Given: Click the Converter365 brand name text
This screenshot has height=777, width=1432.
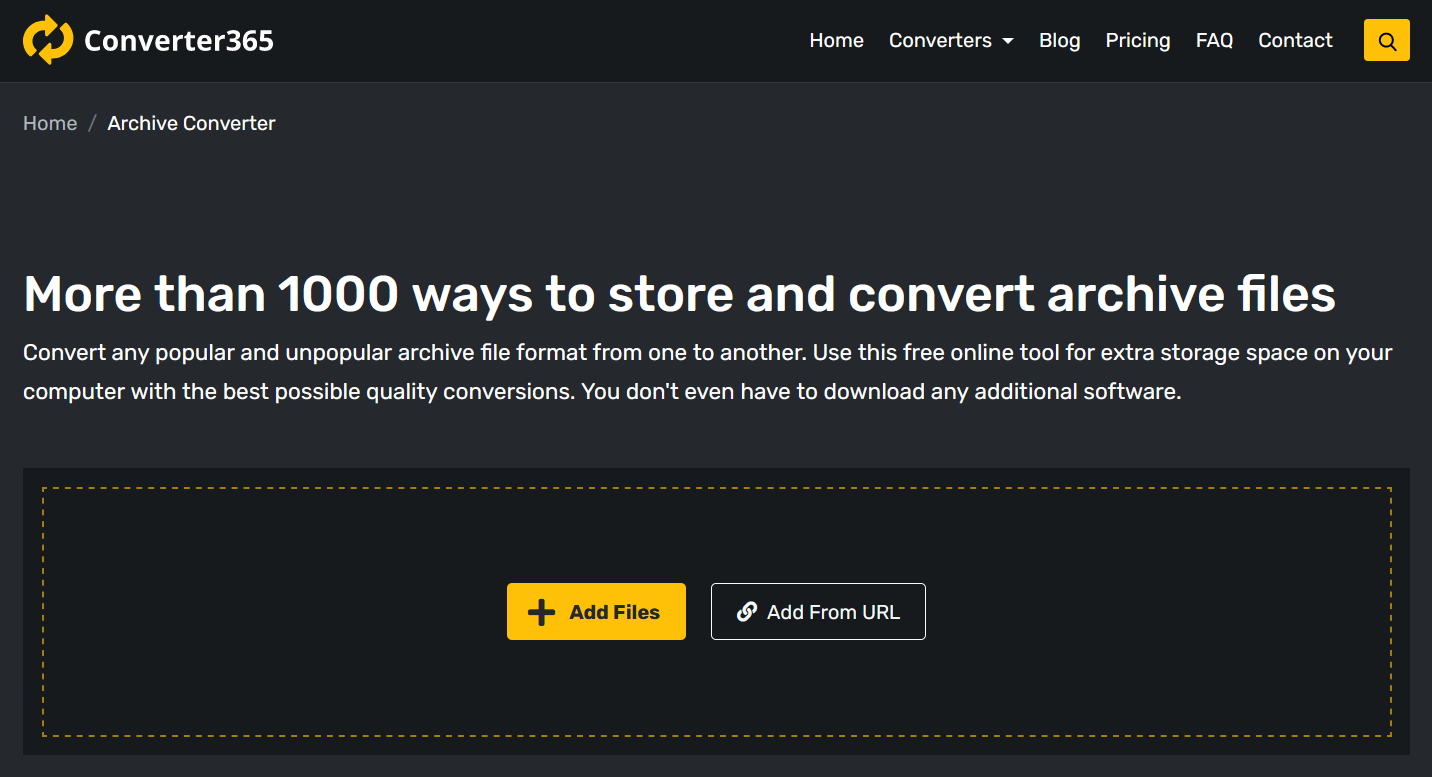Looking at the screenshot, I should pyautogui.click(x=179, y=41).
